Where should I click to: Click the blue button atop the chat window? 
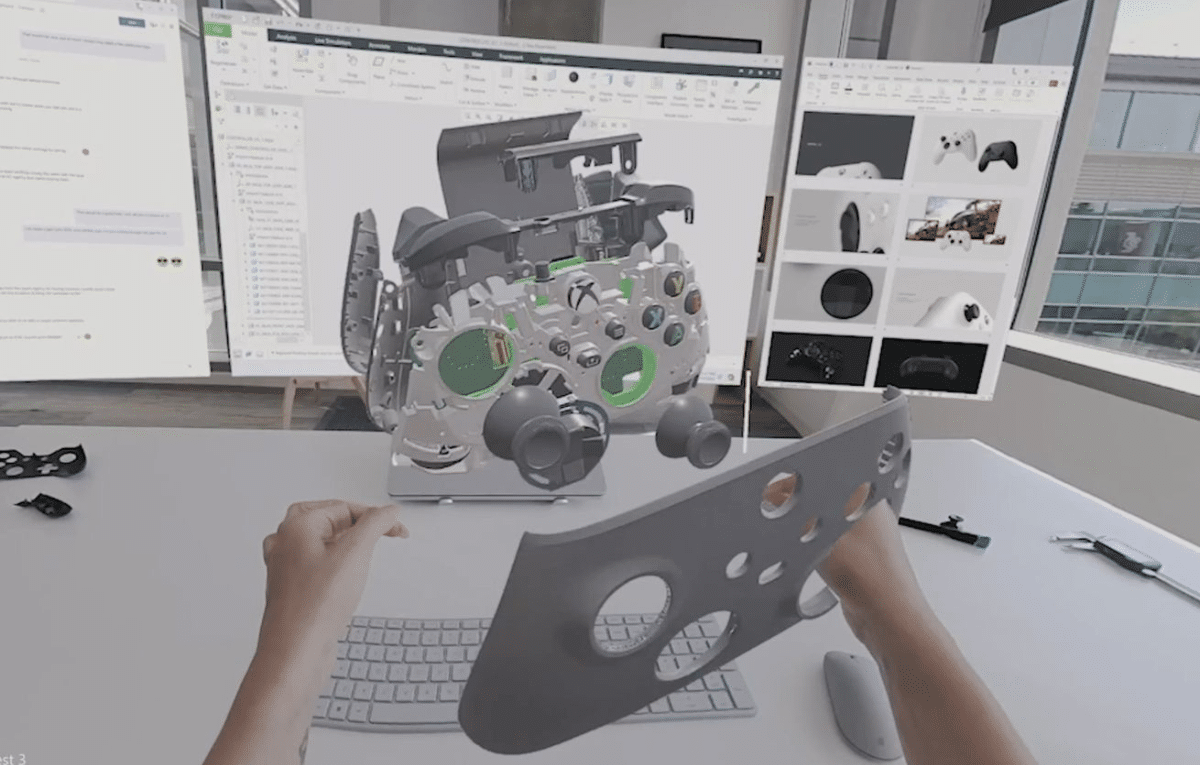point(132,22)
